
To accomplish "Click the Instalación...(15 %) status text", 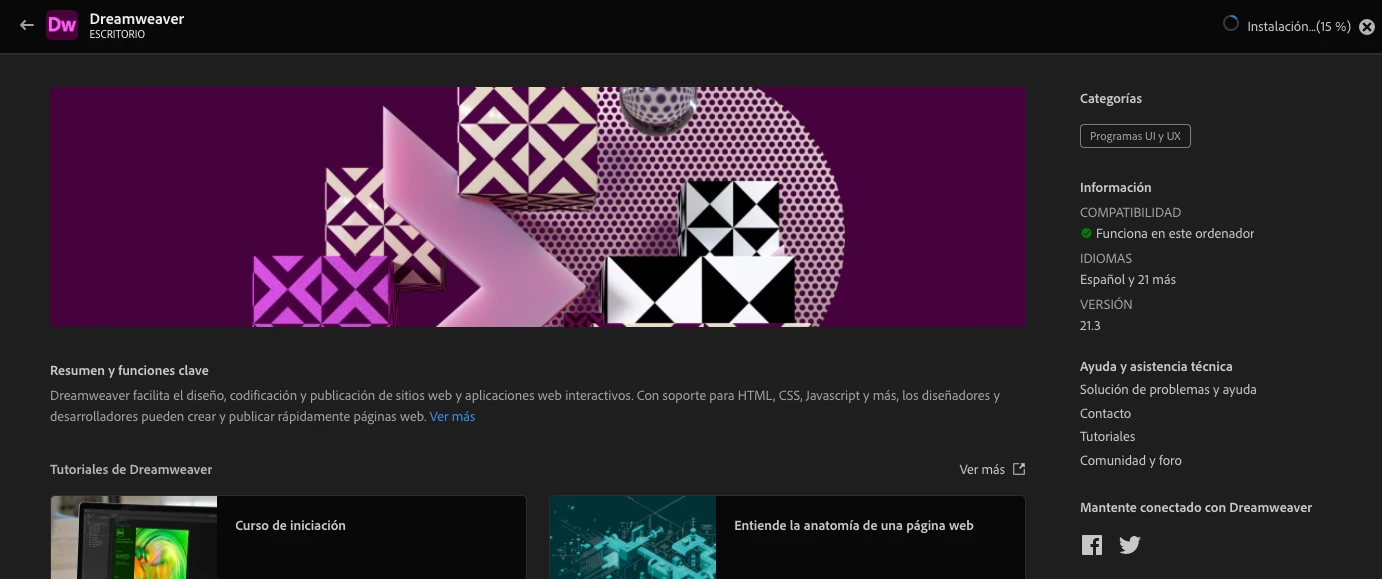I will (1299, 27).
